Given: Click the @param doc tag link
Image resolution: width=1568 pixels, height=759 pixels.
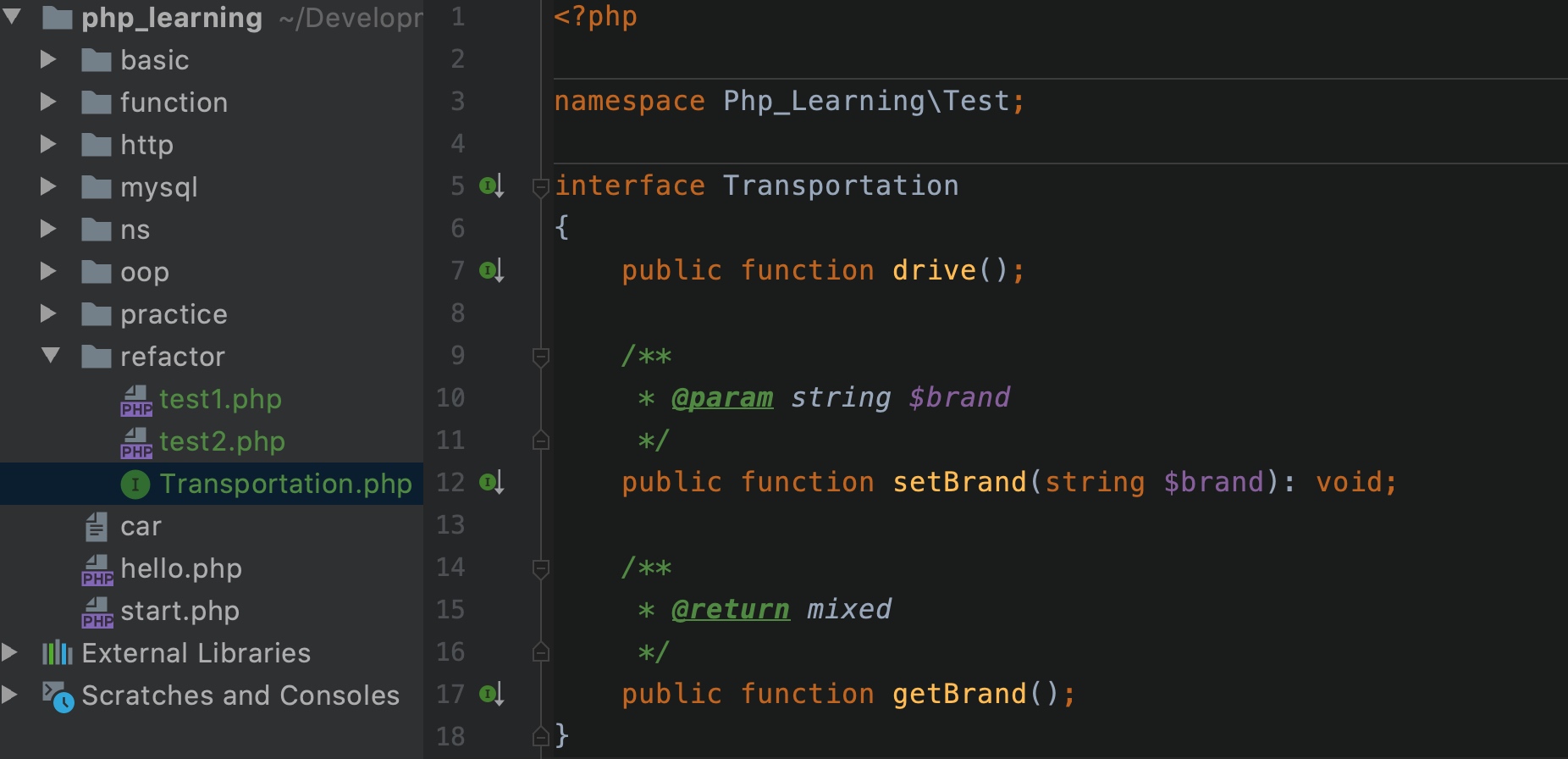Looking at the screenshot, I should (722, 398).
